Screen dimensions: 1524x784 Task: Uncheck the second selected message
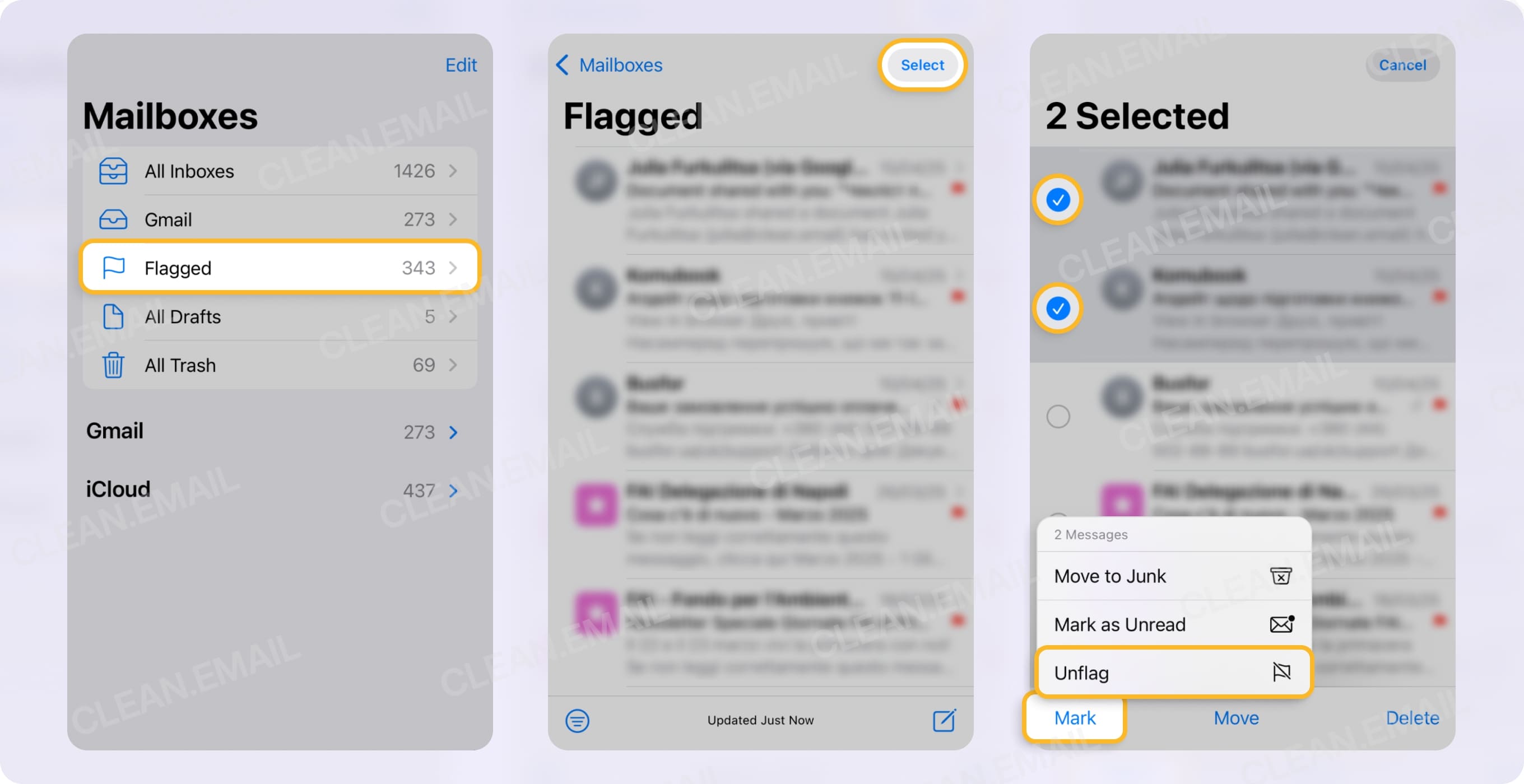point(1058,308)
